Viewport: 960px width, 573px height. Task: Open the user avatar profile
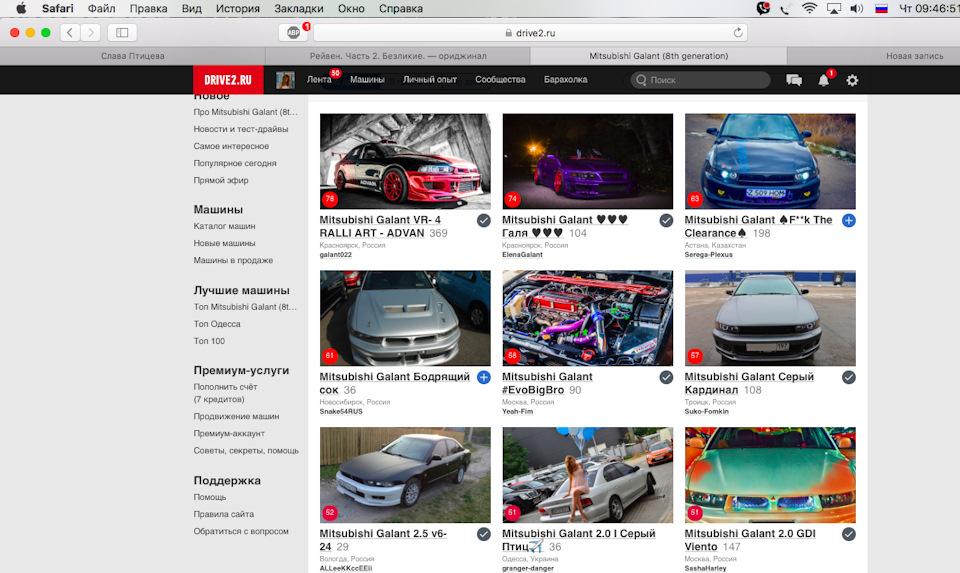click(285, 80)
